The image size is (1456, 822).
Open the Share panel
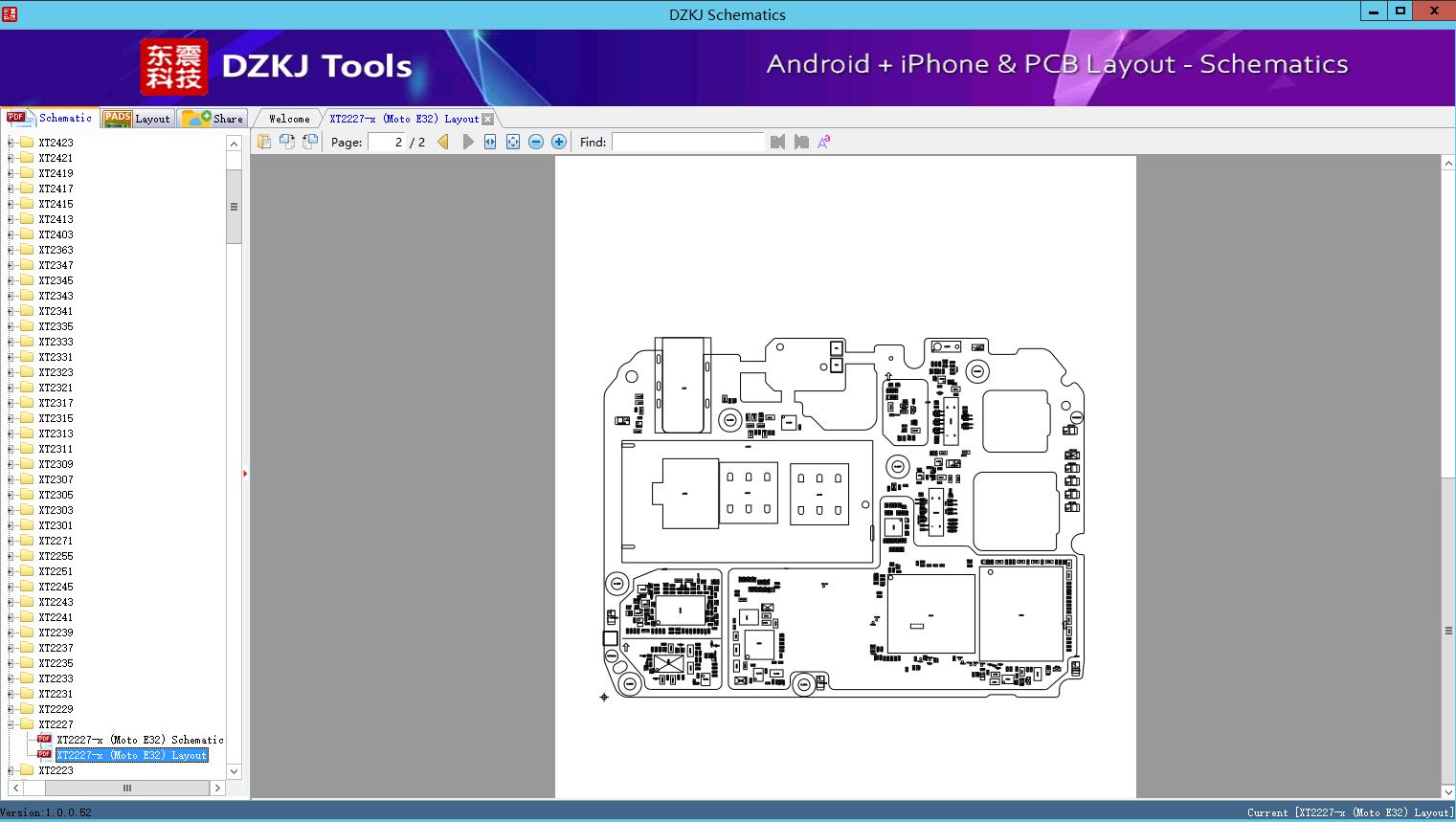tap(213, 118)
